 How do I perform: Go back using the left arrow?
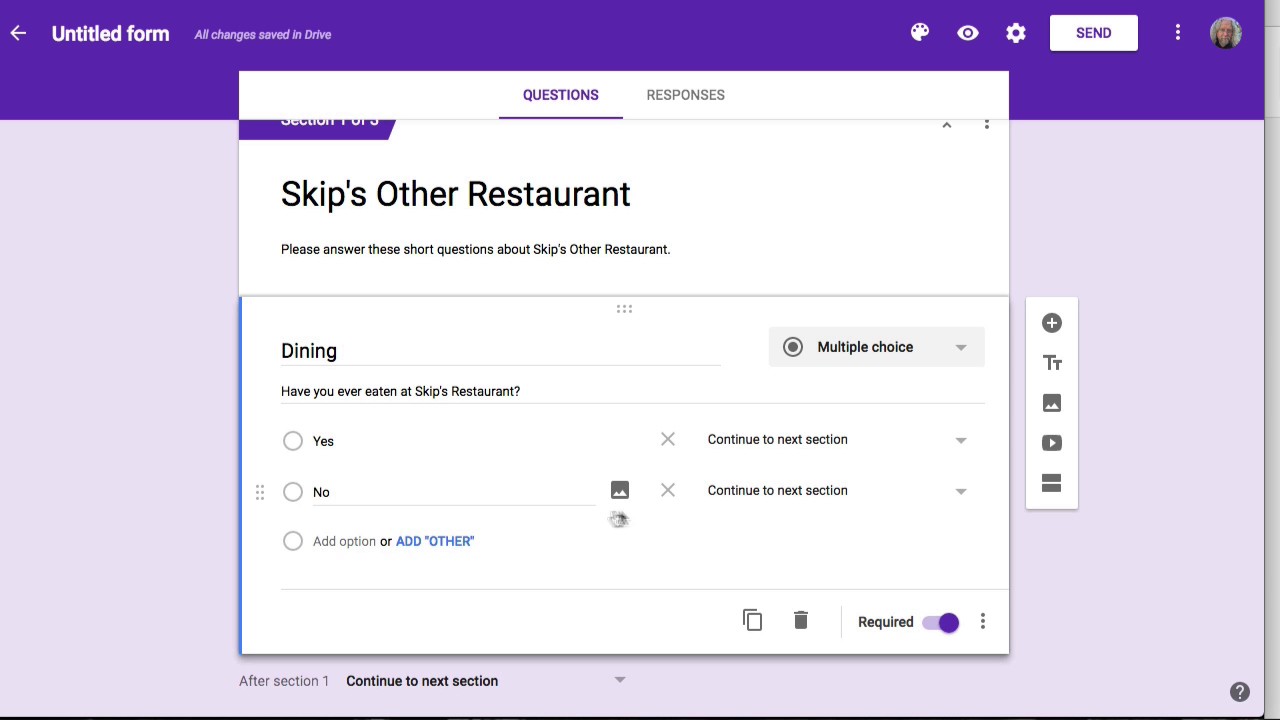click(x=18, y=33)
